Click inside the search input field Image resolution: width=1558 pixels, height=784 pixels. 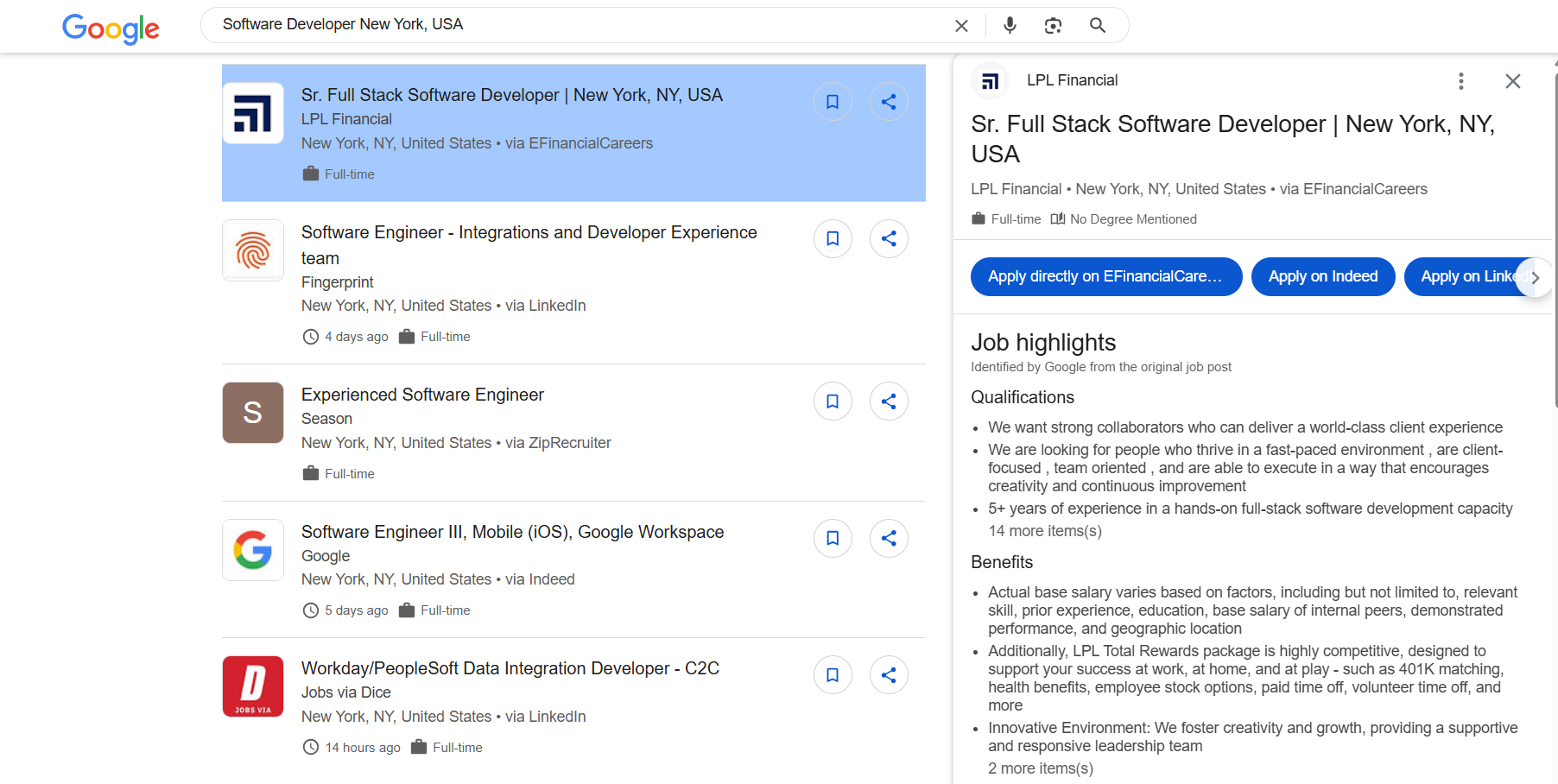click(x=518, y=25)
